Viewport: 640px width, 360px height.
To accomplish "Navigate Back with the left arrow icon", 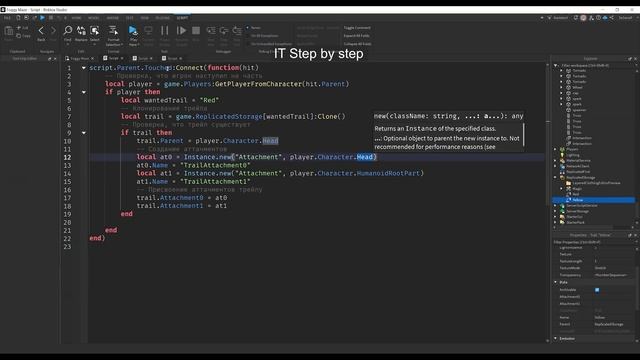I will (x=41, y=31).
